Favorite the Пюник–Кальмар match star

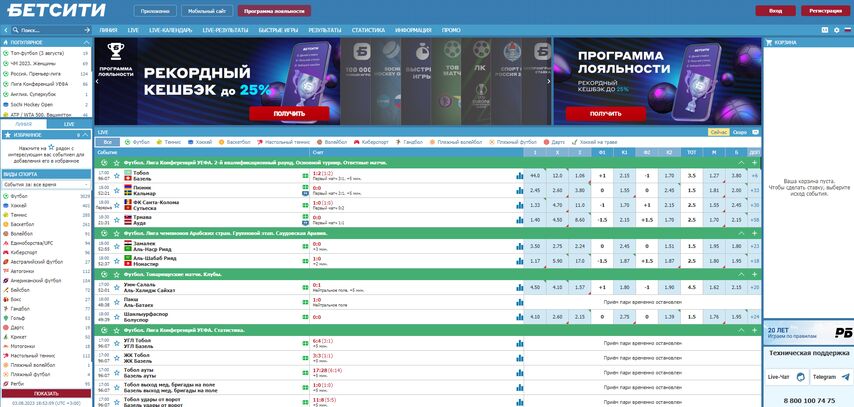pos(116,191)
